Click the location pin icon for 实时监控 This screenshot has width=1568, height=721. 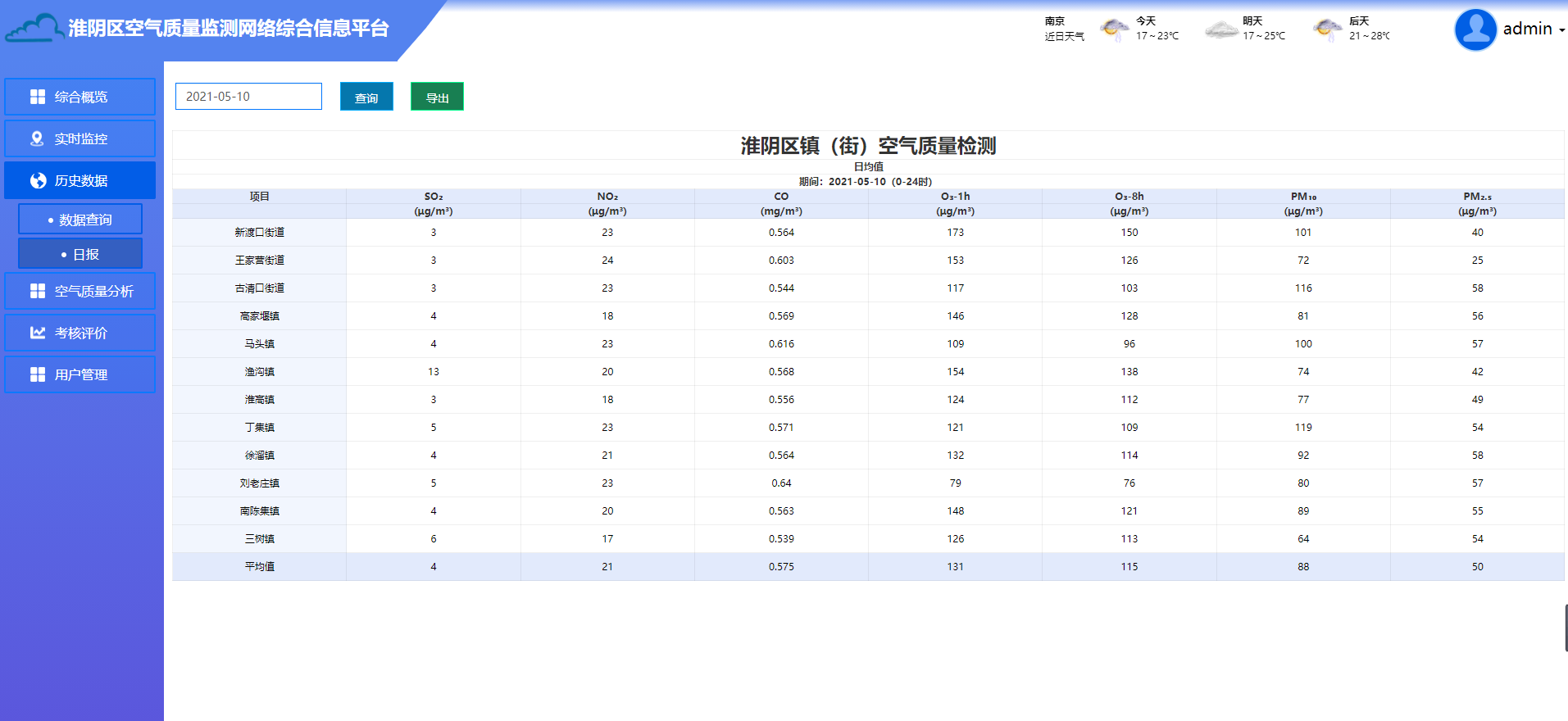tap(37, 138)
